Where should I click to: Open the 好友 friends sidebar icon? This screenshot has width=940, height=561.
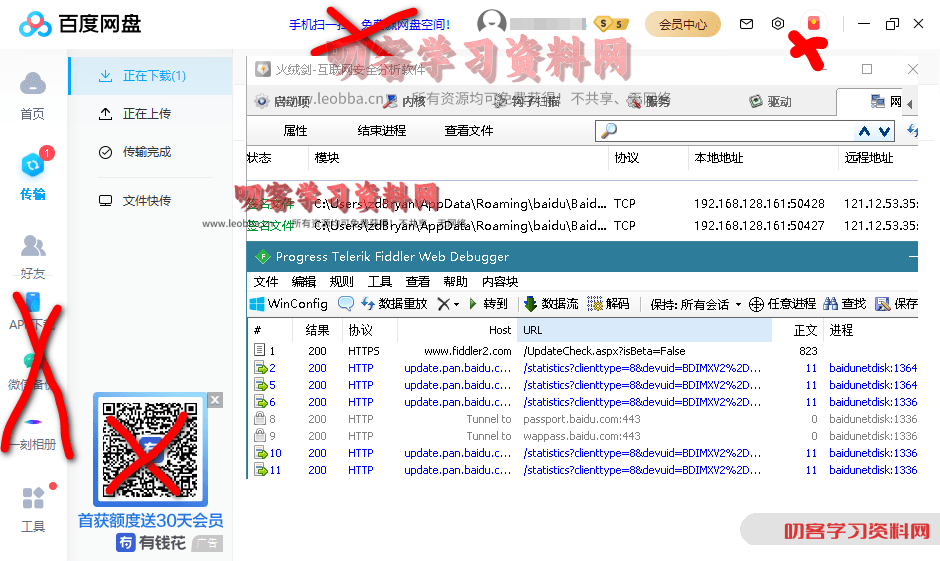(32, 257)
